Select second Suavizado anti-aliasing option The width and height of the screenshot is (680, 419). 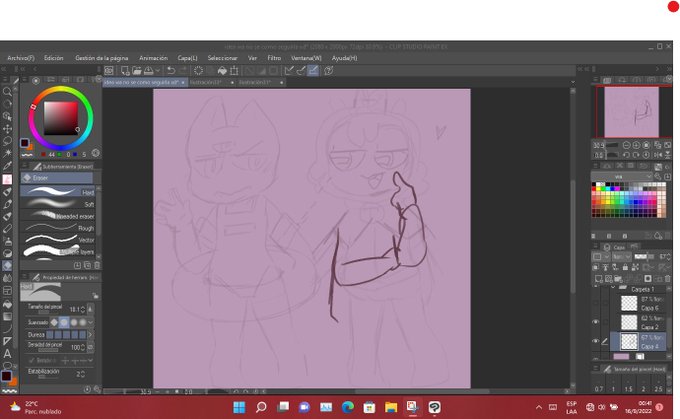point(64,322)
